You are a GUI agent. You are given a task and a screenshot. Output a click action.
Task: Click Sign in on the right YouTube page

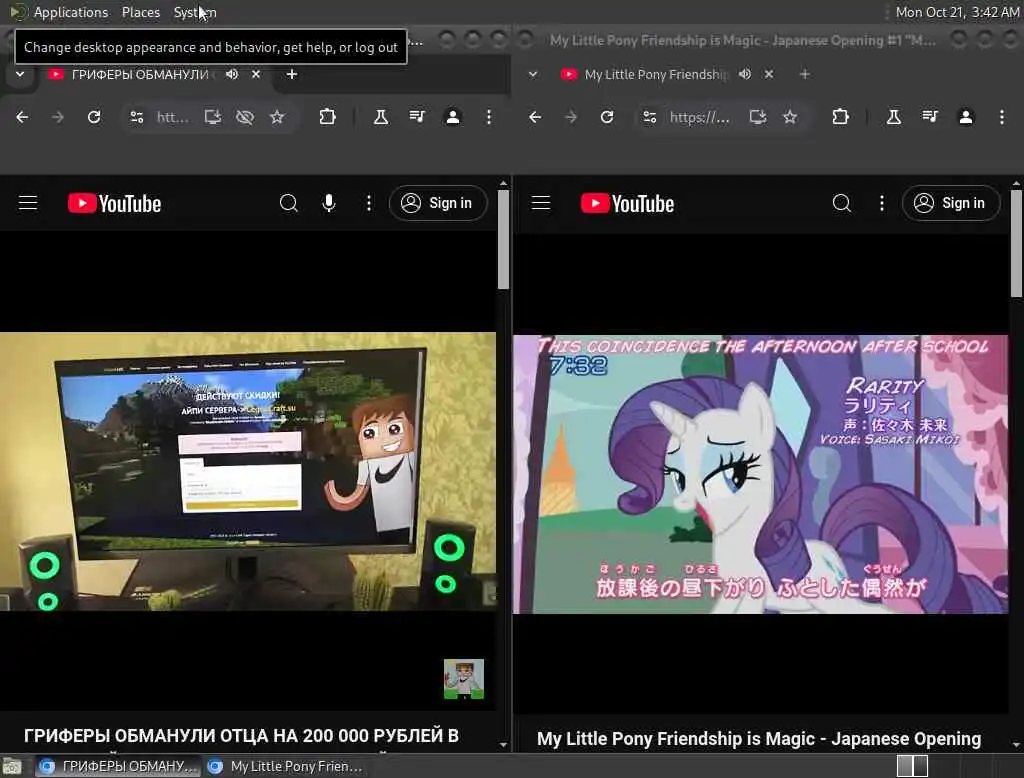pyautogui.click(x=950, y=203)
